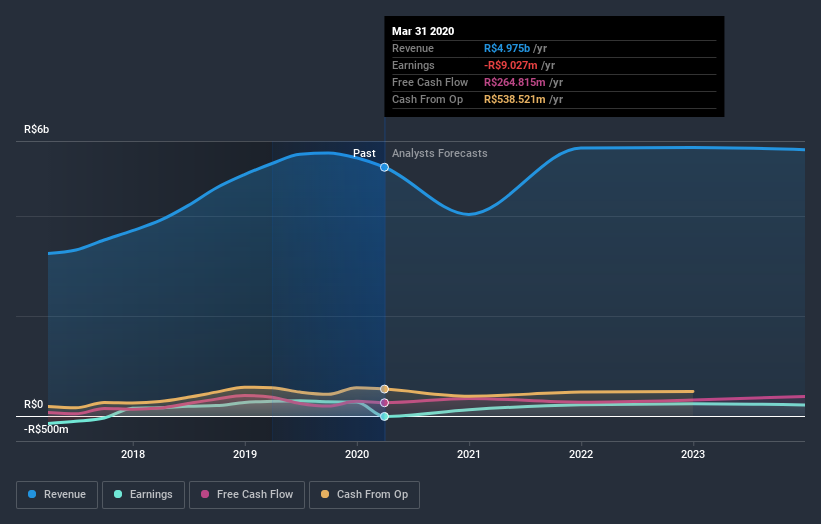Select the orange Cash From Op data point marker

tap(384, 389)
